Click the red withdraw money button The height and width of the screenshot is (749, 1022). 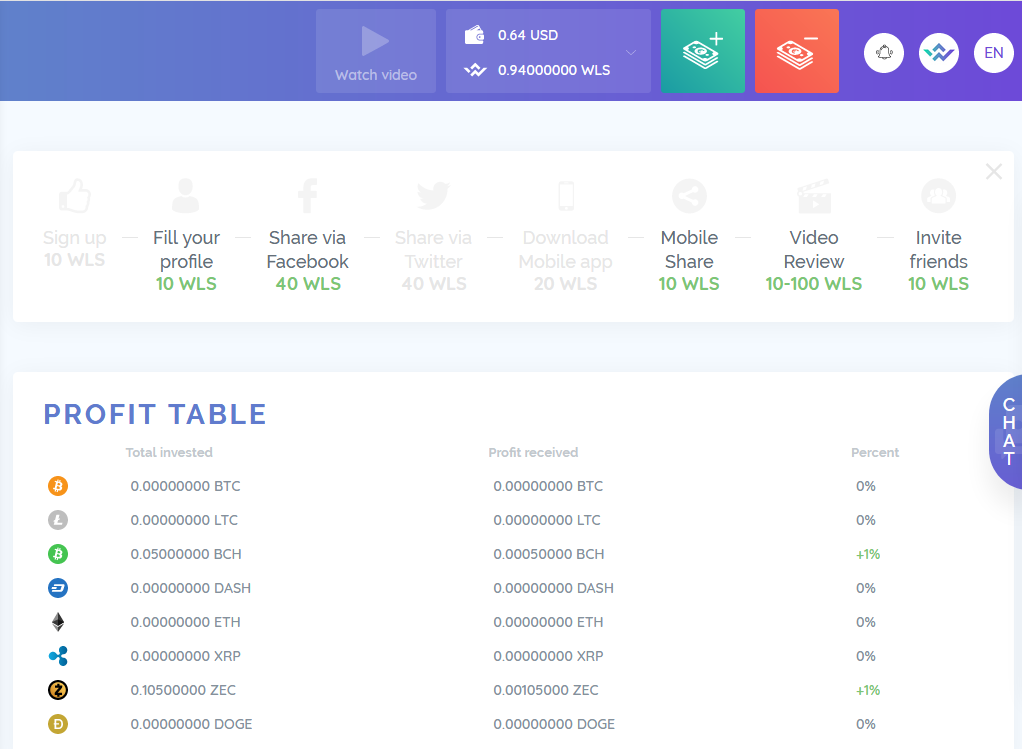[796, 51]
